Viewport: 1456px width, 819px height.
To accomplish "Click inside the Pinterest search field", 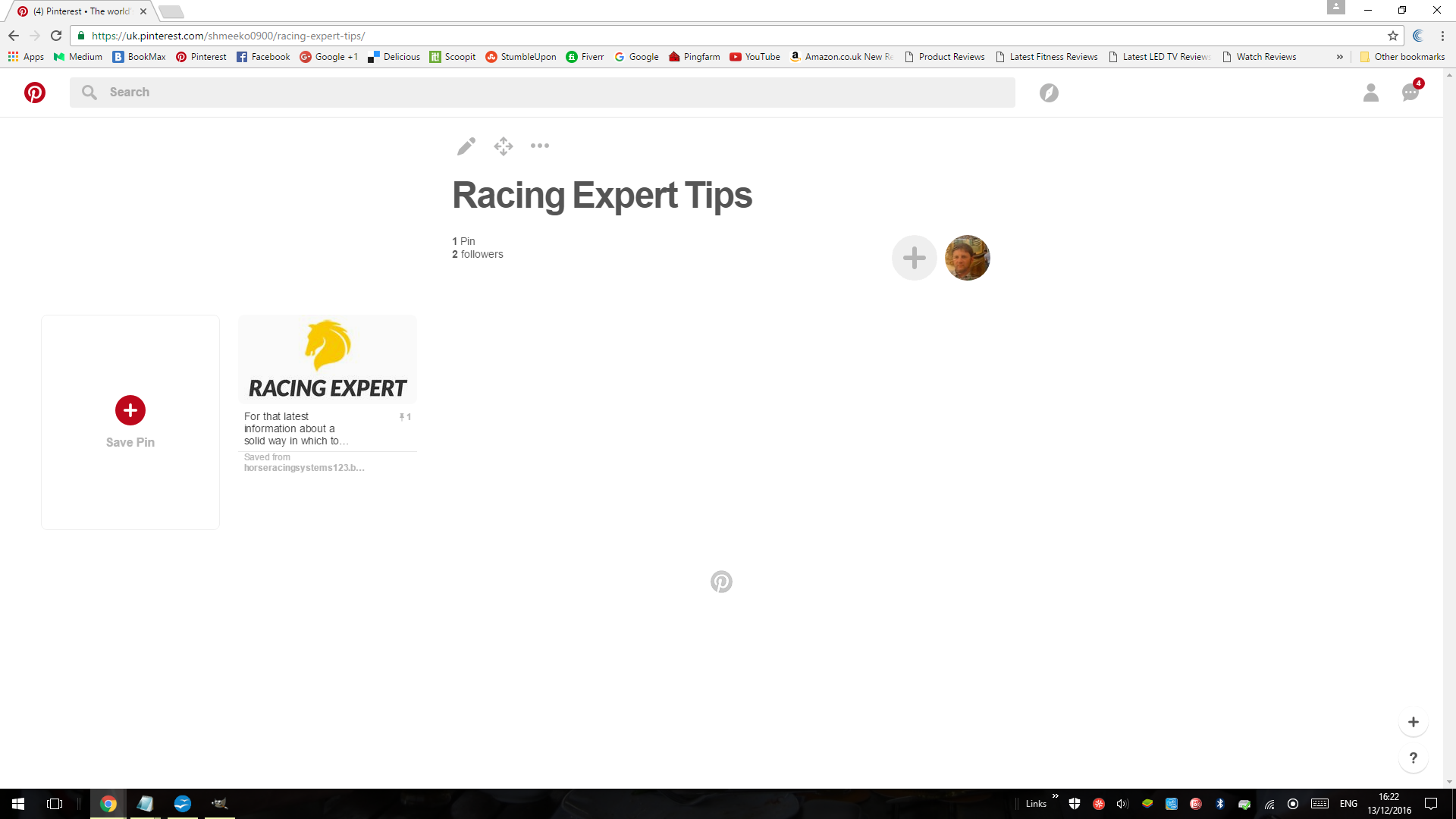I will coord(542,93).
